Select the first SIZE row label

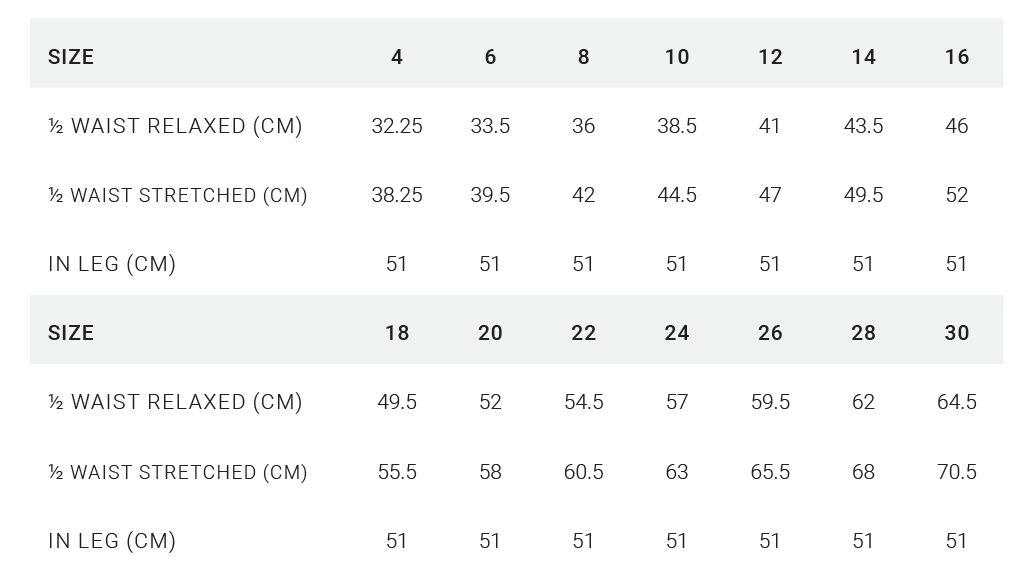(x=71, y=57)
